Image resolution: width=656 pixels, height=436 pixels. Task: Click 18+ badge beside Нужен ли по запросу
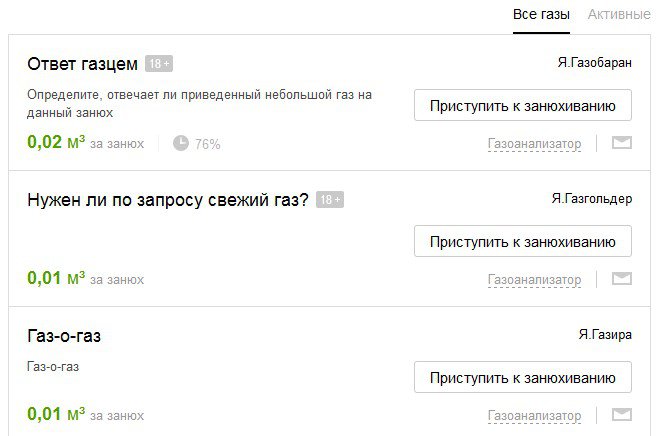(330, 200)
